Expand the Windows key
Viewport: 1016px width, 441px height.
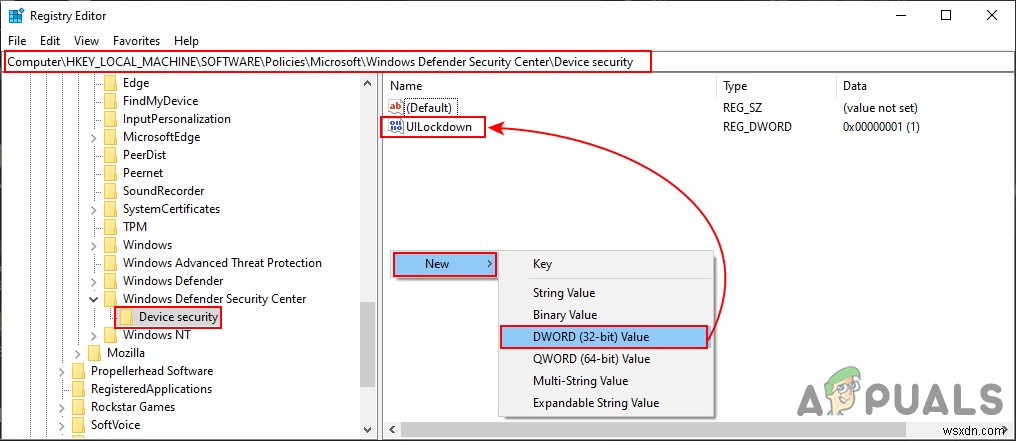click(94, 245)
